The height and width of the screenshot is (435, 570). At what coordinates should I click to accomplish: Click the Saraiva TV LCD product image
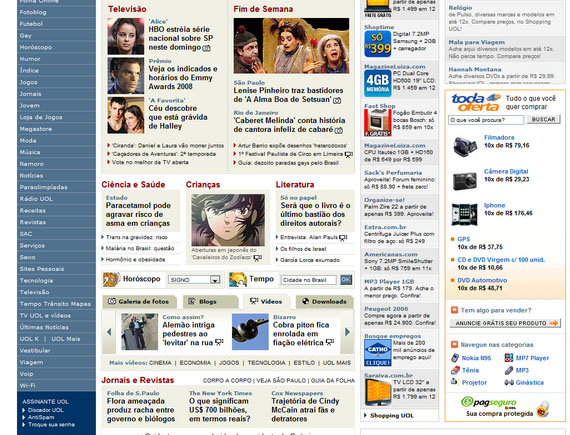coord(378,392)
